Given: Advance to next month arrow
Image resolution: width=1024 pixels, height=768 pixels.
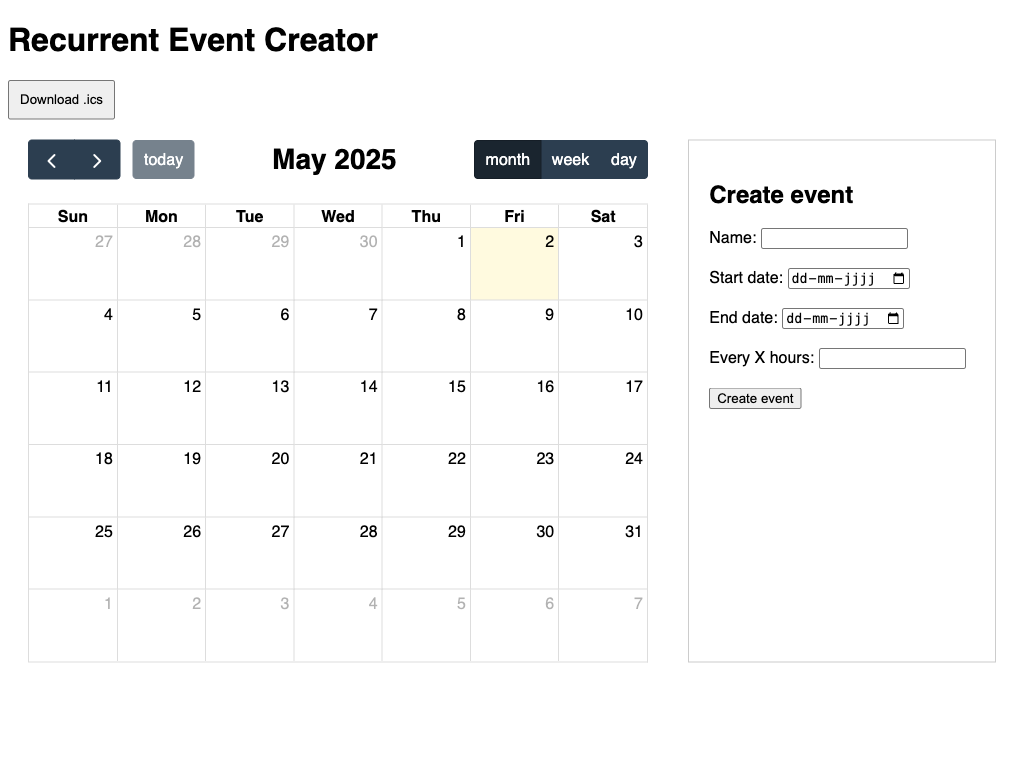Looking at the screenshot, I should point(97,160).
